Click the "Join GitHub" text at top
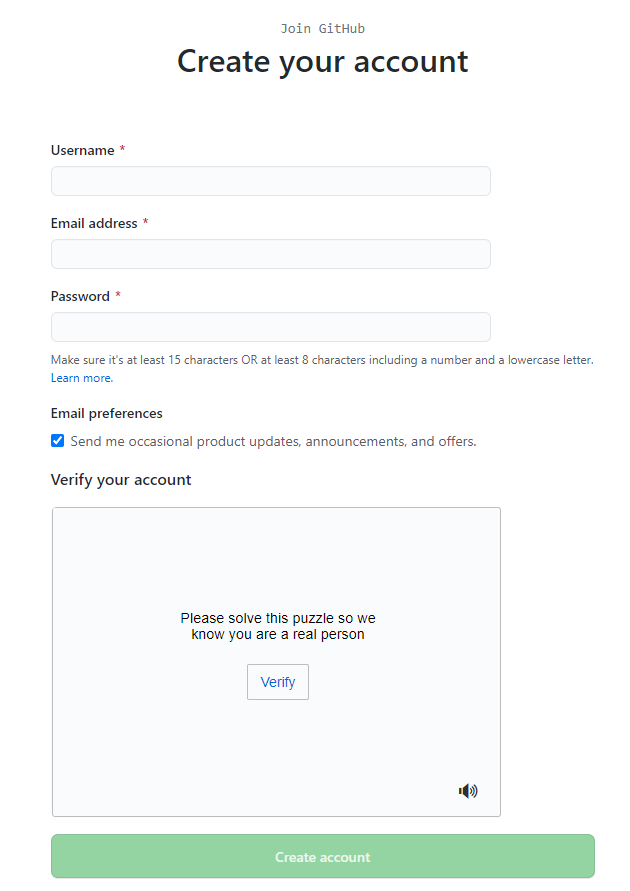Viewport: 630px width, 891px height. [323, 29]
